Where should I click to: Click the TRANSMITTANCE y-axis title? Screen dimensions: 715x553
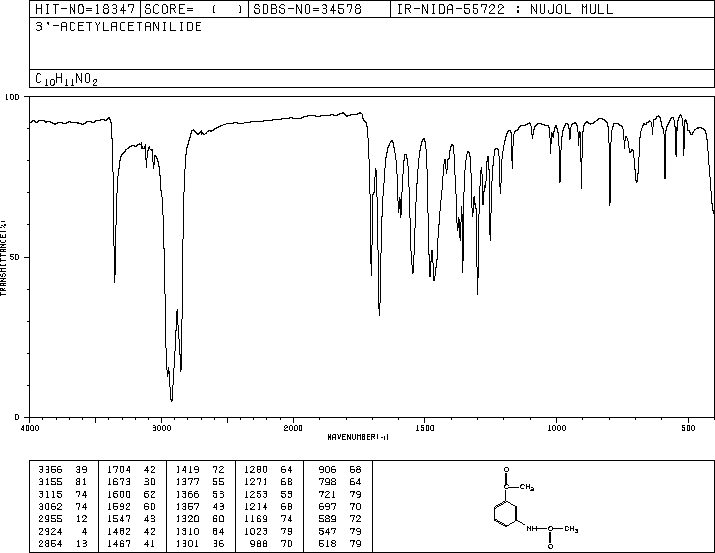click(3, 258)
